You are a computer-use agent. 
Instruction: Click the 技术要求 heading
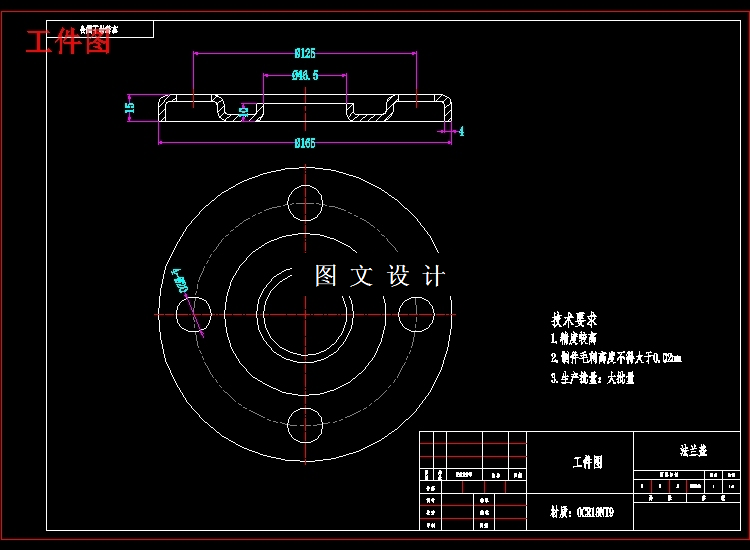574,319
